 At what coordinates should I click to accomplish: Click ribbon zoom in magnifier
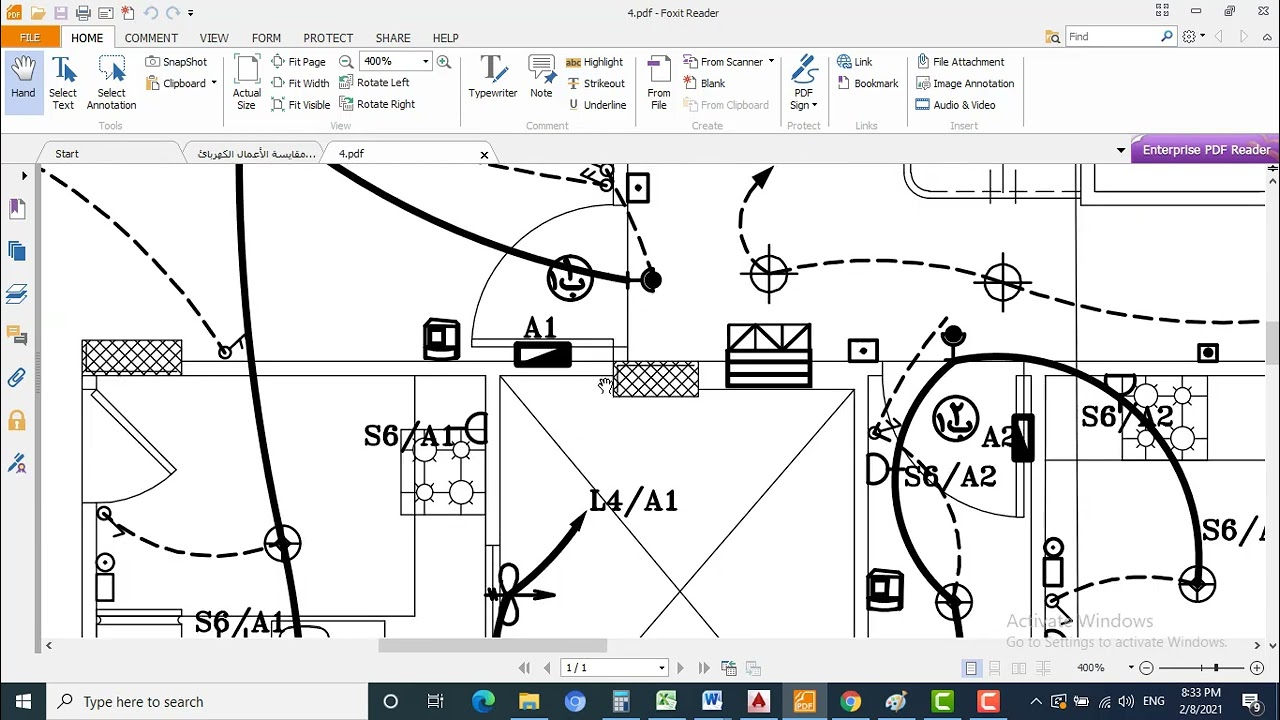443,62
